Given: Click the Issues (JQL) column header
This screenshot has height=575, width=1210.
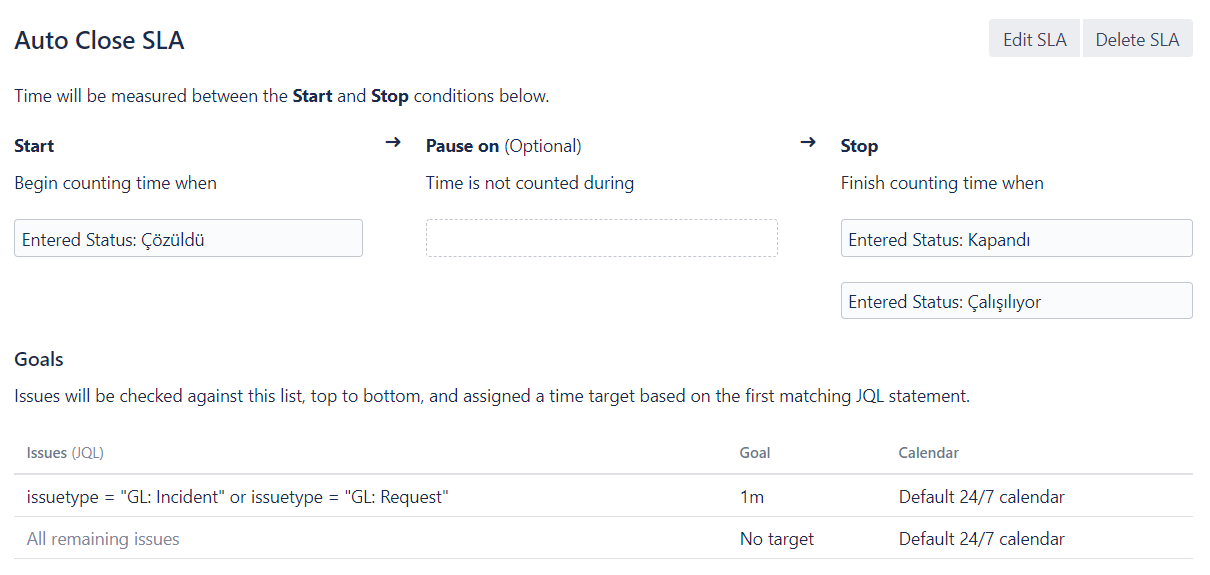Looking at the screenshot, I should coord(65,453).
